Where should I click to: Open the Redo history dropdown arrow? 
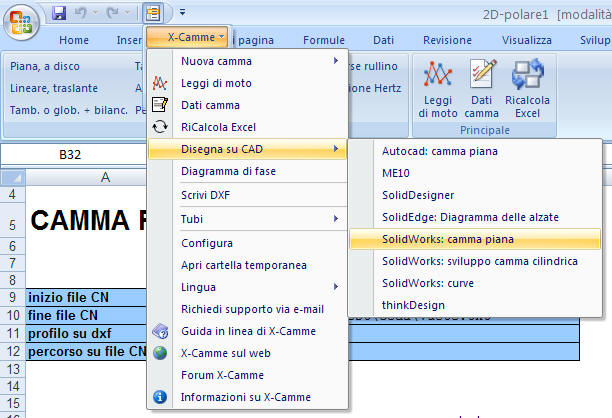coord(127,13)
